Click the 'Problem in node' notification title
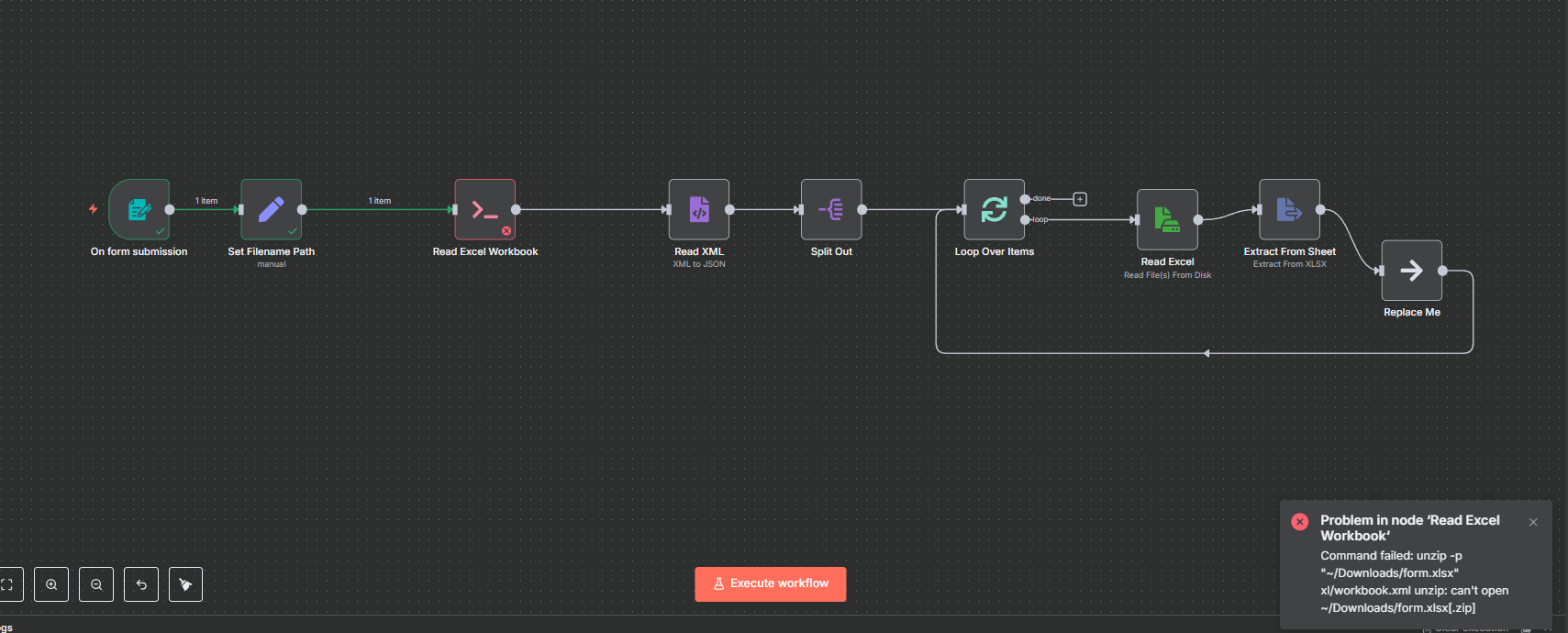Image resolution: width=1568 pixels, height=633 pixels. tap(1410, 527)
